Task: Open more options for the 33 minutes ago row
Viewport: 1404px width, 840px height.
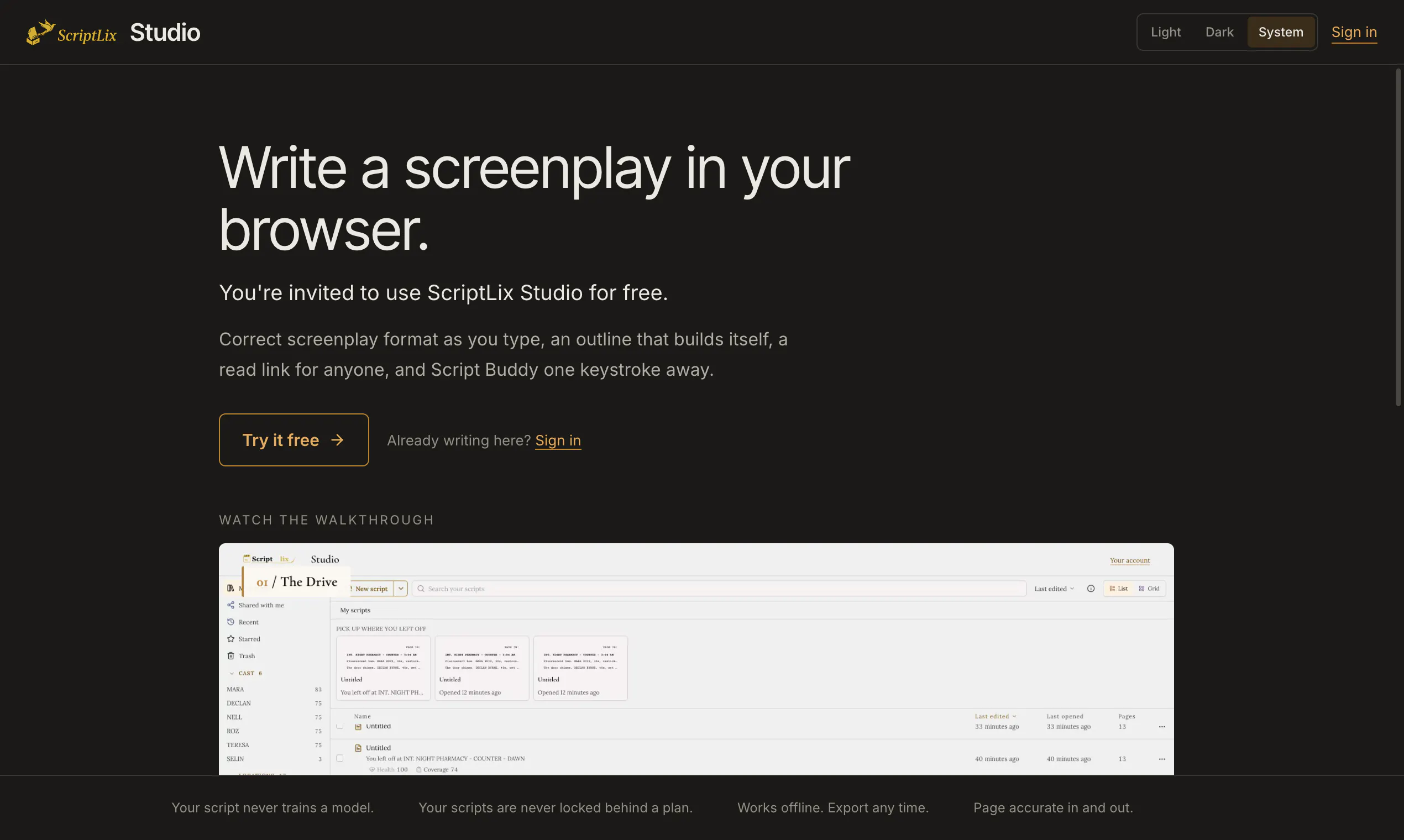Action: [1162, 727]
